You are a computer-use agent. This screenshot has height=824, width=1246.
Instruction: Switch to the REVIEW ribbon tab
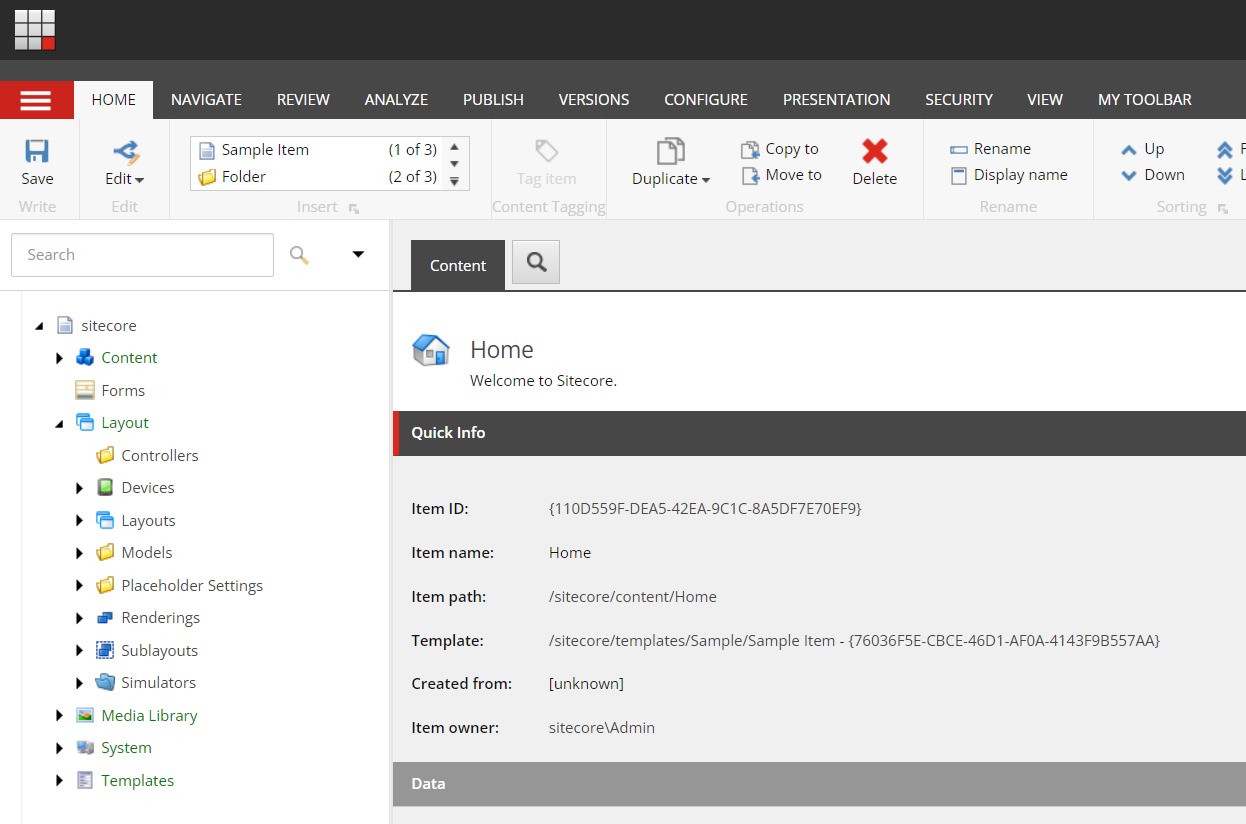303,100
